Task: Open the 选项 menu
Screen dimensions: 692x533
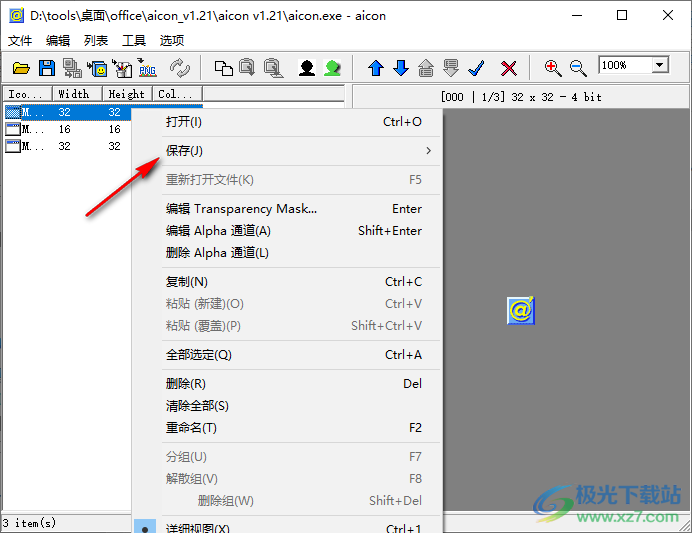Action: (172, 41)
